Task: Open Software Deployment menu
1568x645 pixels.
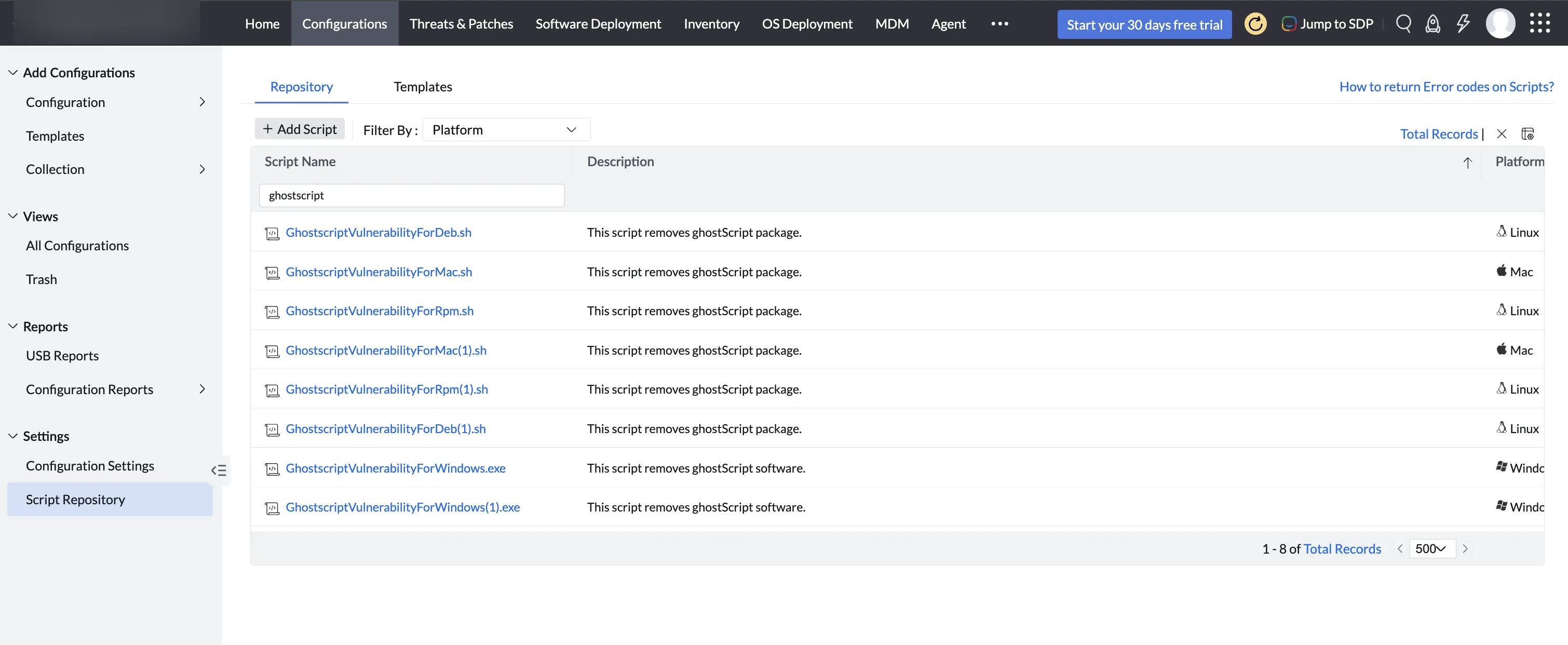Action: coord(598,24)
